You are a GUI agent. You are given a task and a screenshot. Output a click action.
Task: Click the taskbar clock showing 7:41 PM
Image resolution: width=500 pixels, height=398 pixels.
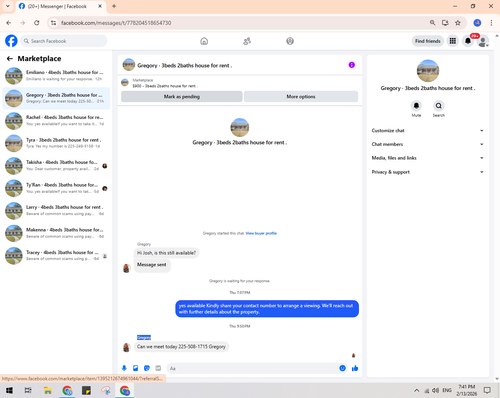tap(467, 390)
